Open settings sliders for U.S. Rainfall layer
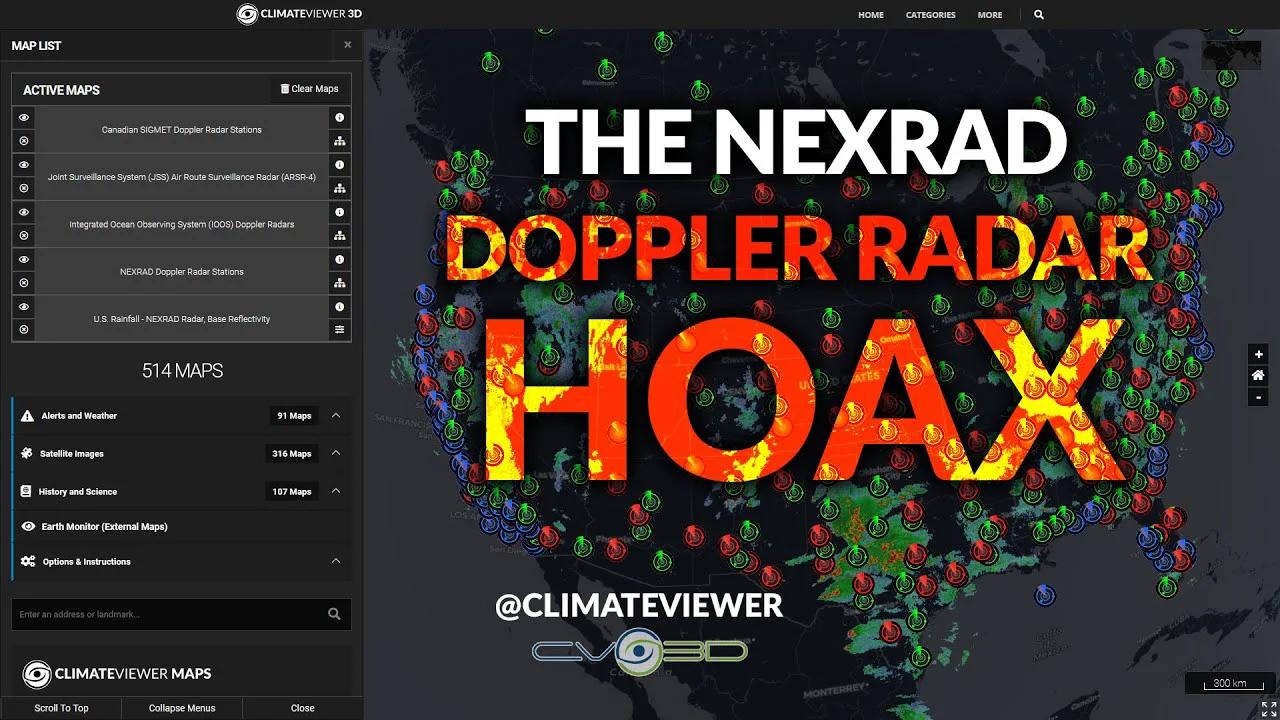This screenshot has width=1280, height=720. tap(339, 330)
